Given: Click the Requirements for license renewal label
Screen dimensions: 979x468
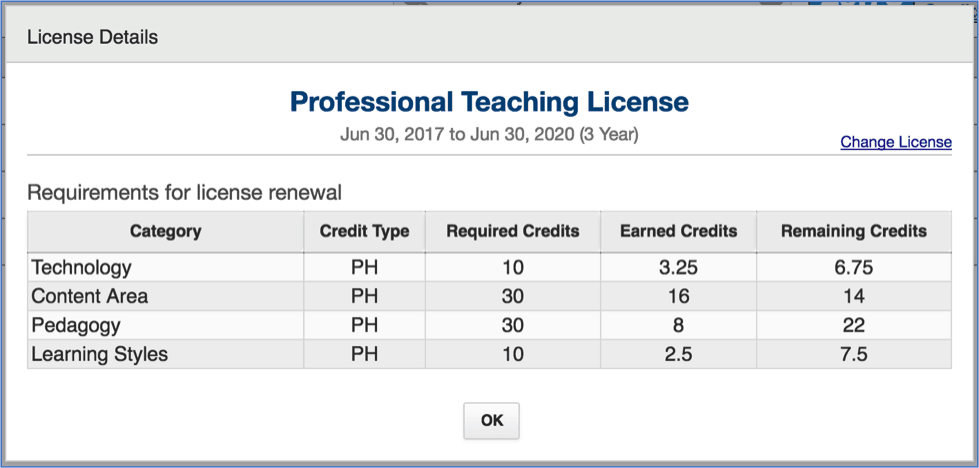Looking at the screenshot, I should [184, 192].
